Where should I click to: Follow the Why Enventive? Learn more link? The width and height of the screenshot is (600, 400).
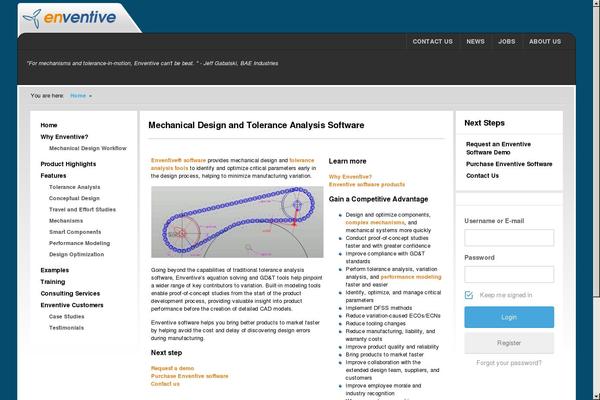click(x=350, y=177)
